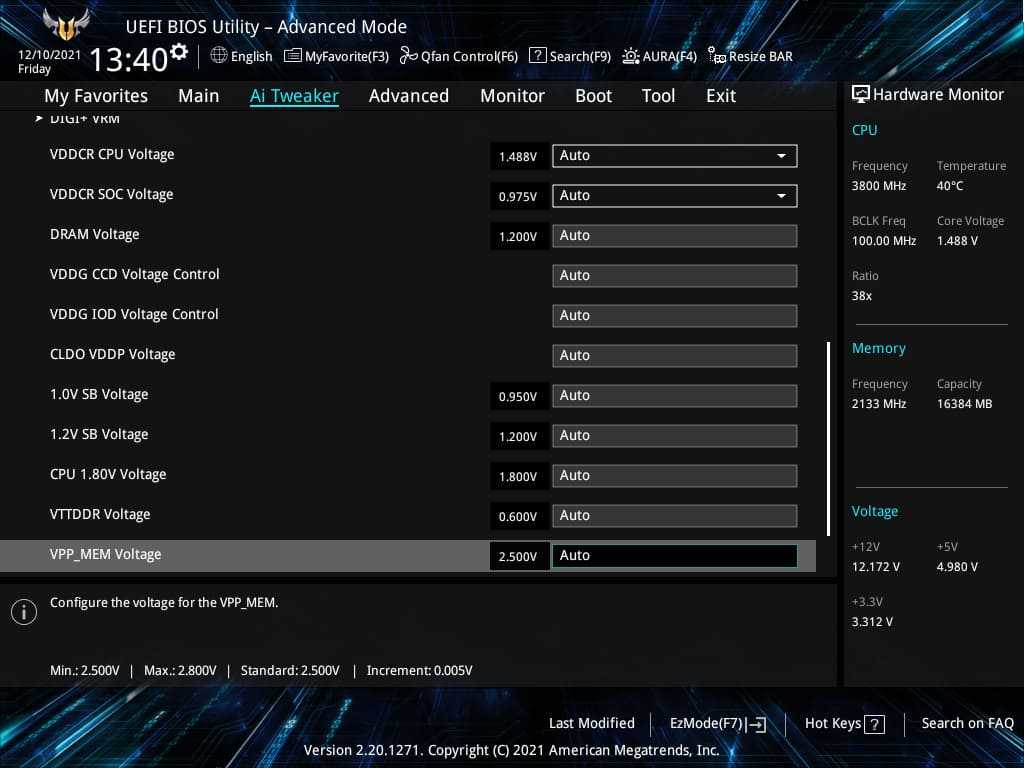The height and width of the screenshot is (768, 1024).
Task: Open MyFavorite(F3) from the top bar
Action: (293, 56)
